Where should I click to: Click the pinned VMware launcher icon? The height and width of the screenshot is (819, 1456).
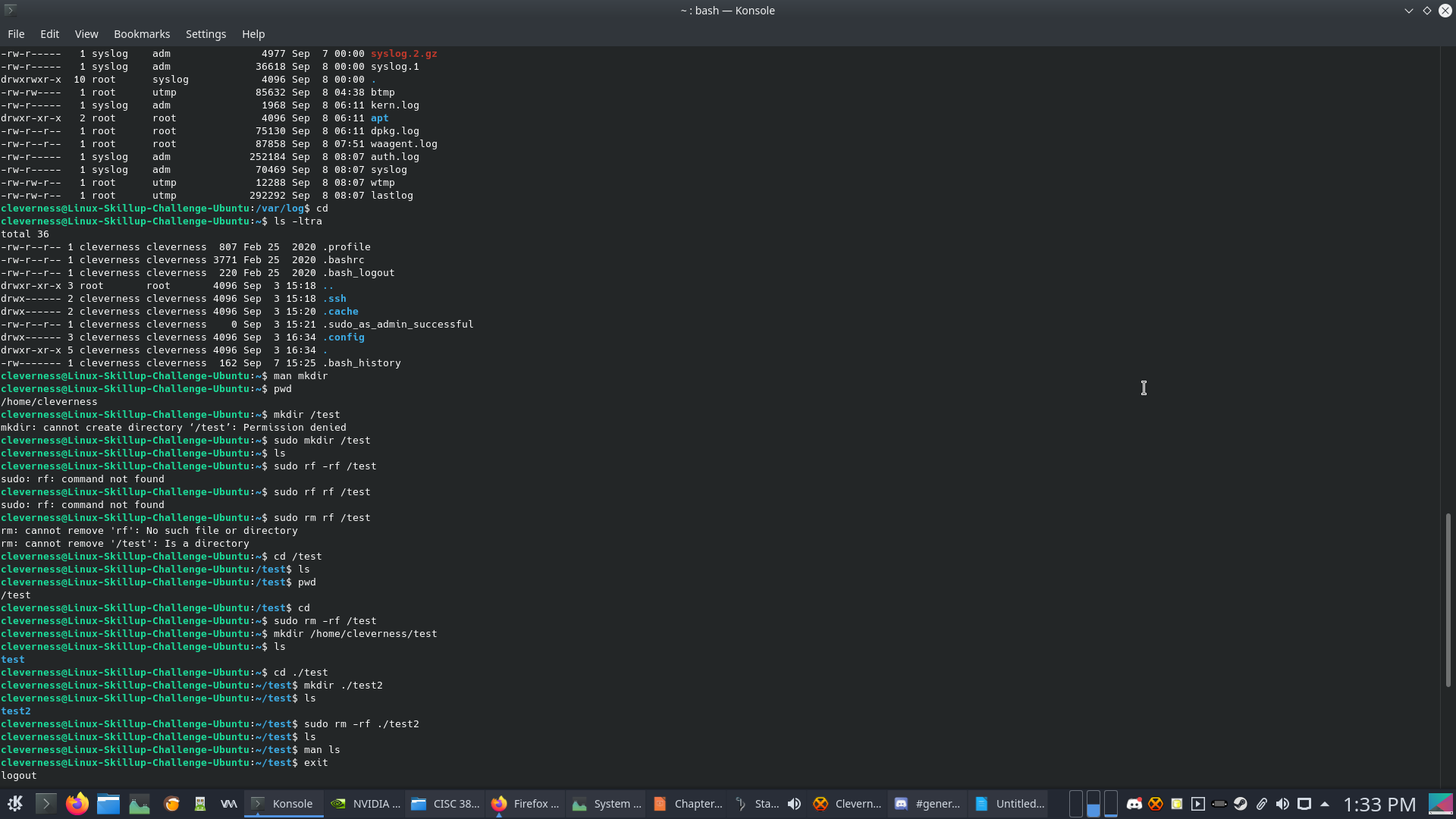pos(228,804)
